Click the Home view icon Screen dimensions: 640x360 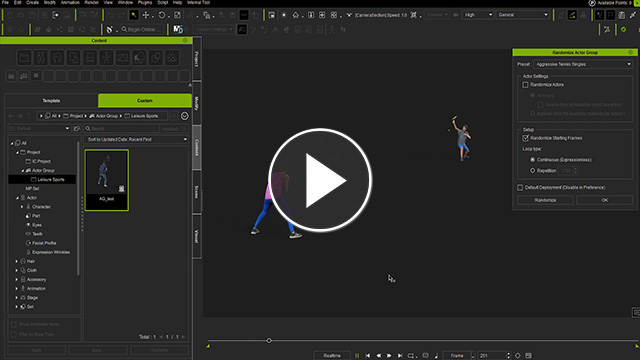296,15
